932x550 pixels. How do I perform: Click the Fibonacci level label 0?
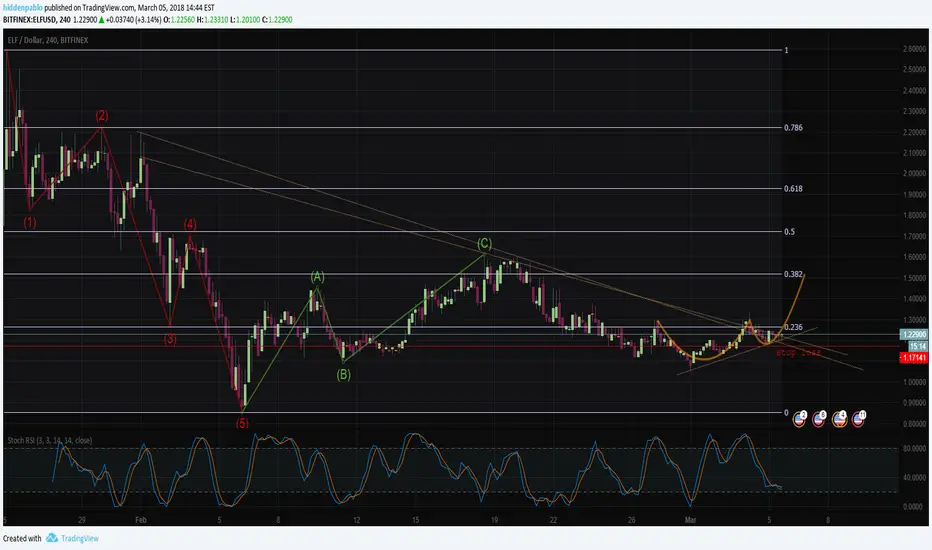(786, 413)
